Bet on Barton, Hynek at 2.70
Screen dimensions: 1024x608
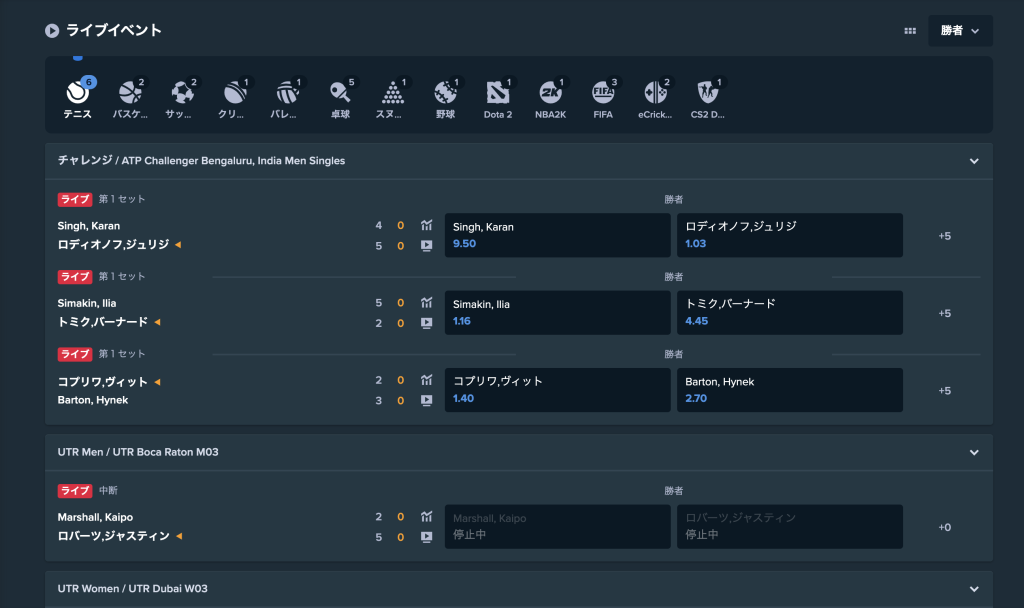click(x=790, y=390)
